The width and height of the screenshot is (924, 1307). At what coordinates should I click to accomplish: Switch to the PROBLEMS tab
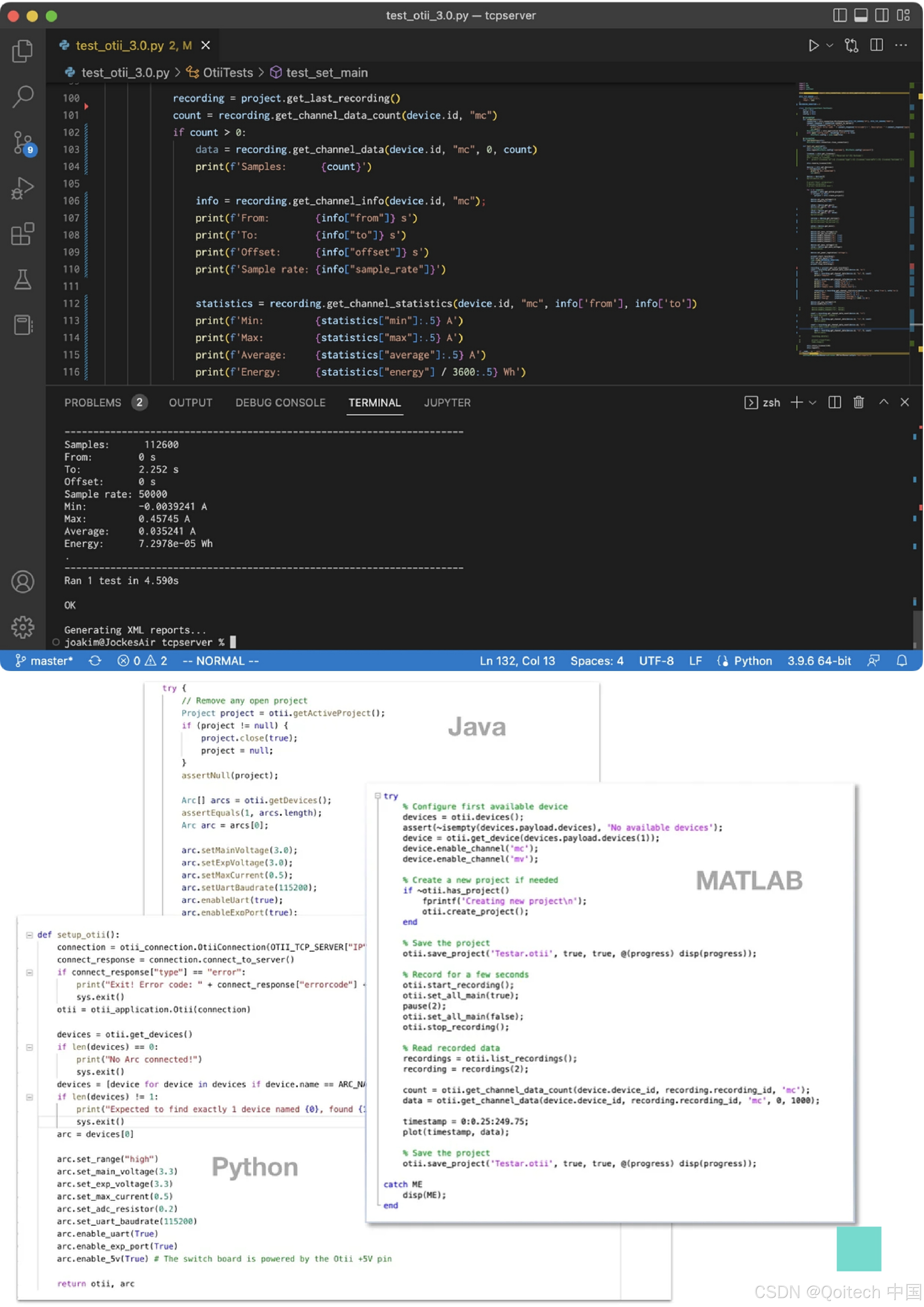93,403
